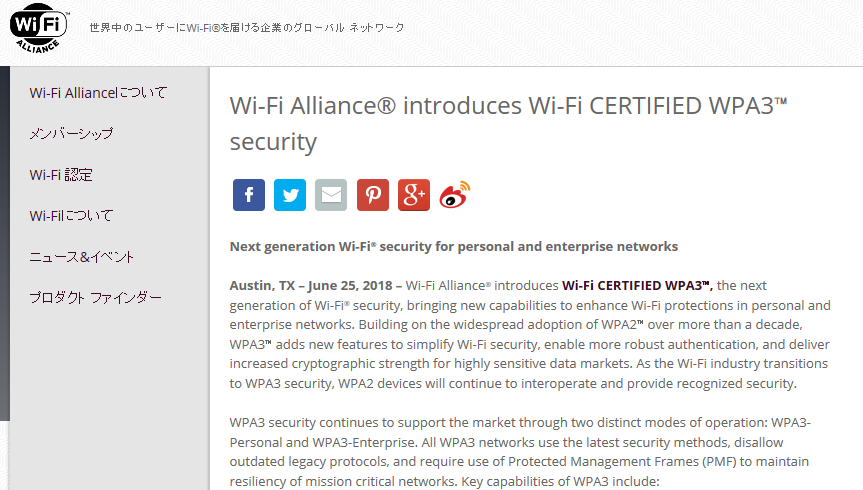
Task: Go to the Wi-Fiについて section
Action: click(x=71, y=215)
